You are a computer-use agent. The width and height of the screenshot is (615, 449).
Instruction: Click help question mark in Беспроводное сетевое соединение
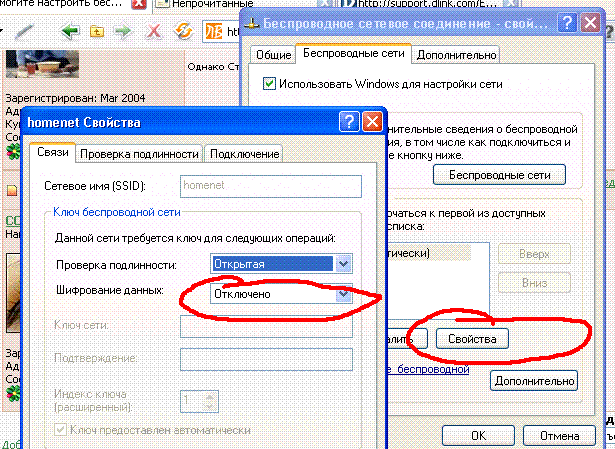[x=567, y=23]
